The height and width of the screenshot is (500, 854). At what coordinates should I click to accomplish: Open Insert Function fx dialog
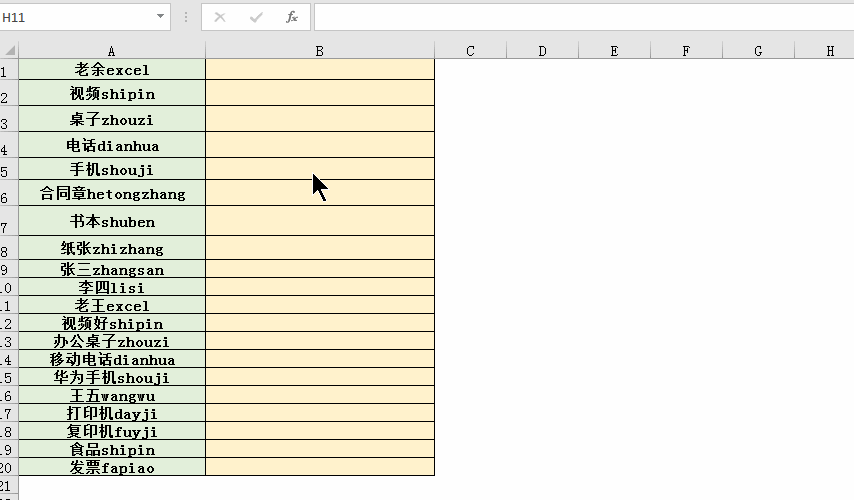point(292,17)
